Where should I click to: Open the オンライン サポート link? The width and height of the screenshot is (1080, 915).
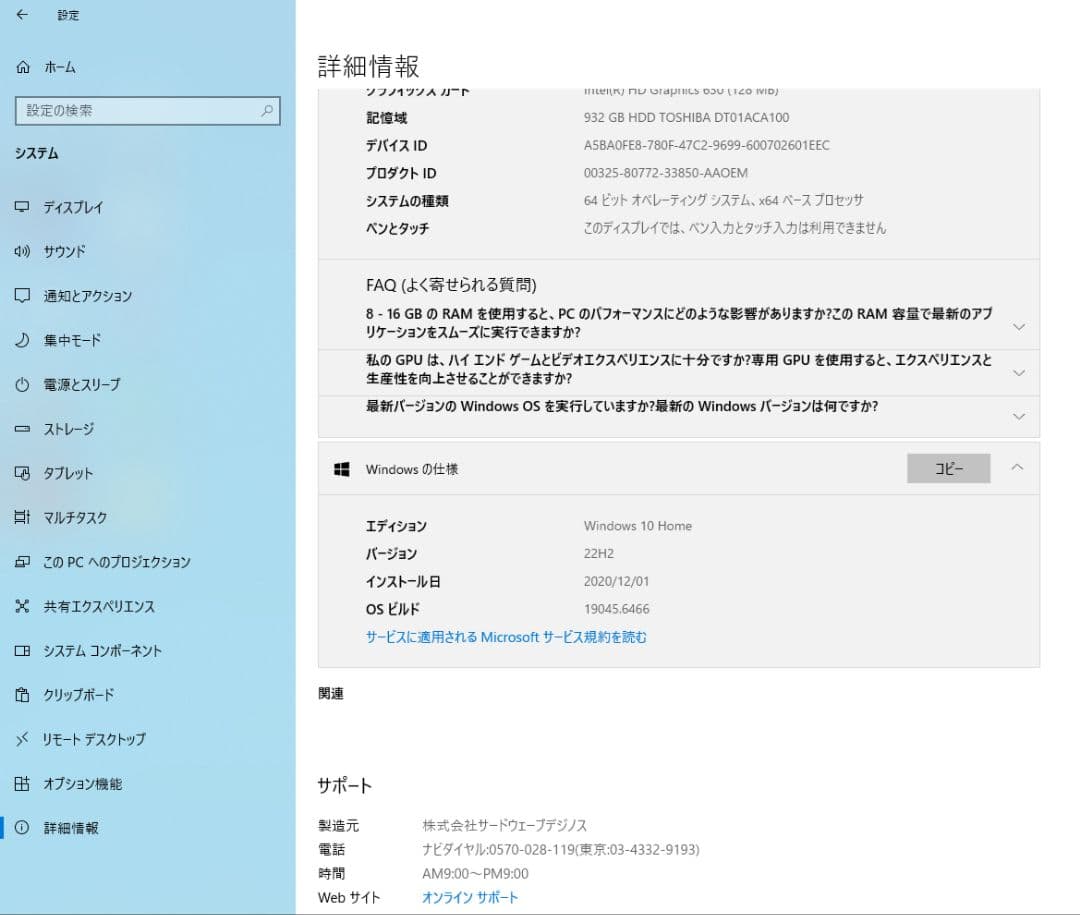click(469, 897)
